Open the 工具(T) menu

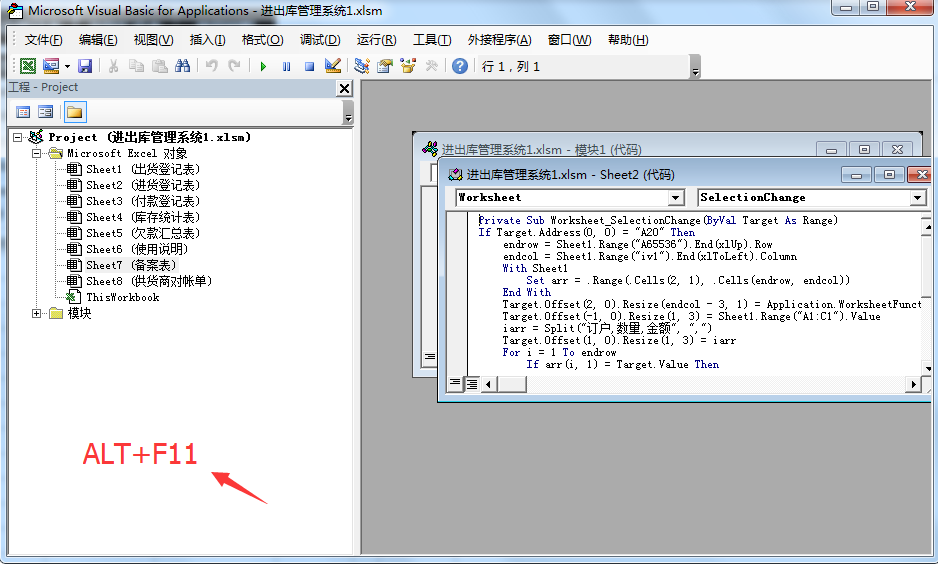point(432,40)
